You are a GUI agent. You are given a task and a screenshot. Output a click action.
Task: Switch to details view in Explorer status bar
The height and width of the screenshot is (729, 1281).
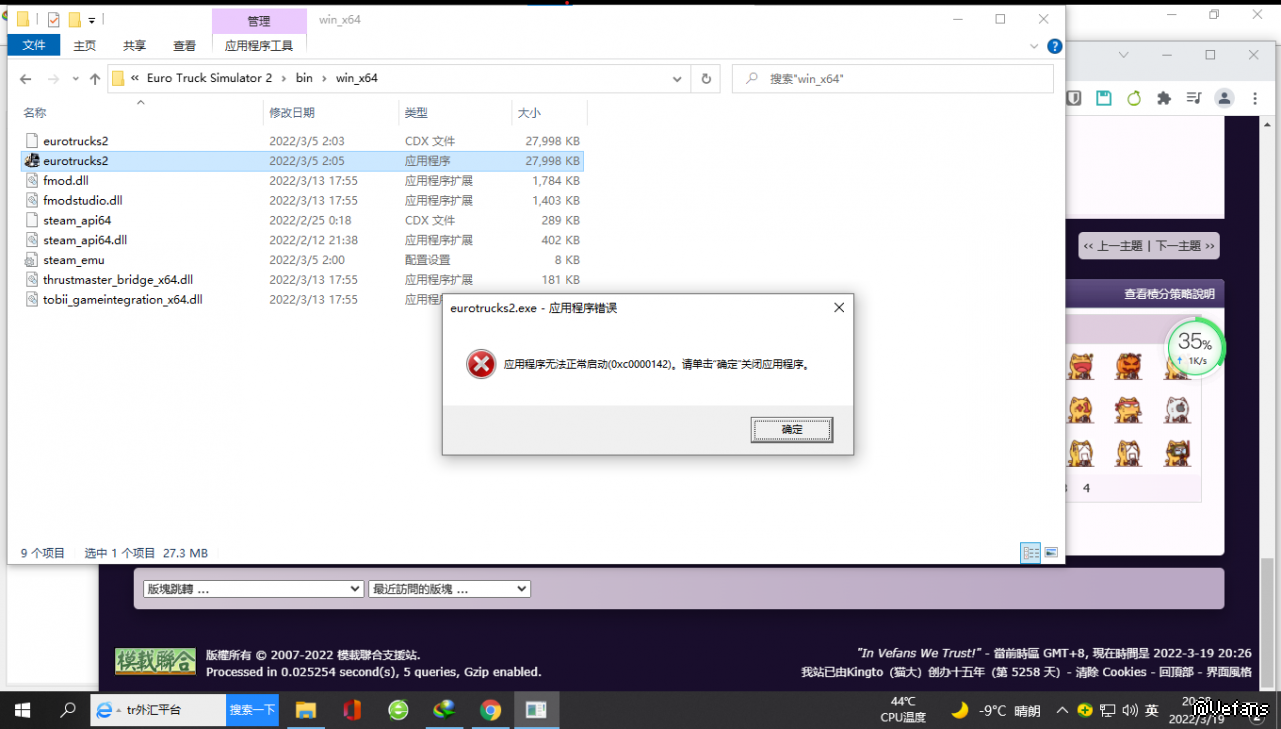tap(1029, 553)
